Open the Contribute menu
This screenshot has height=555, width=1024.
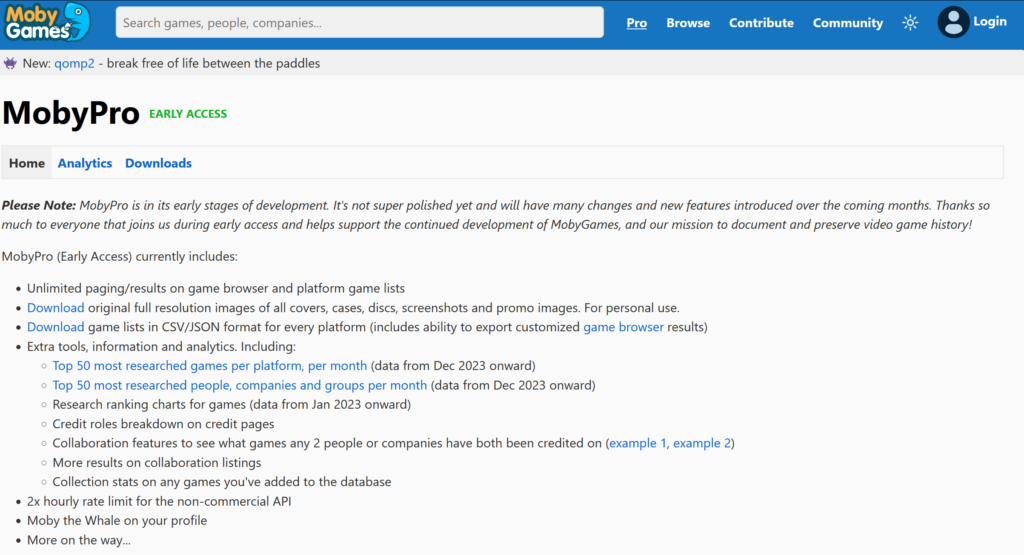click(761, 23)
